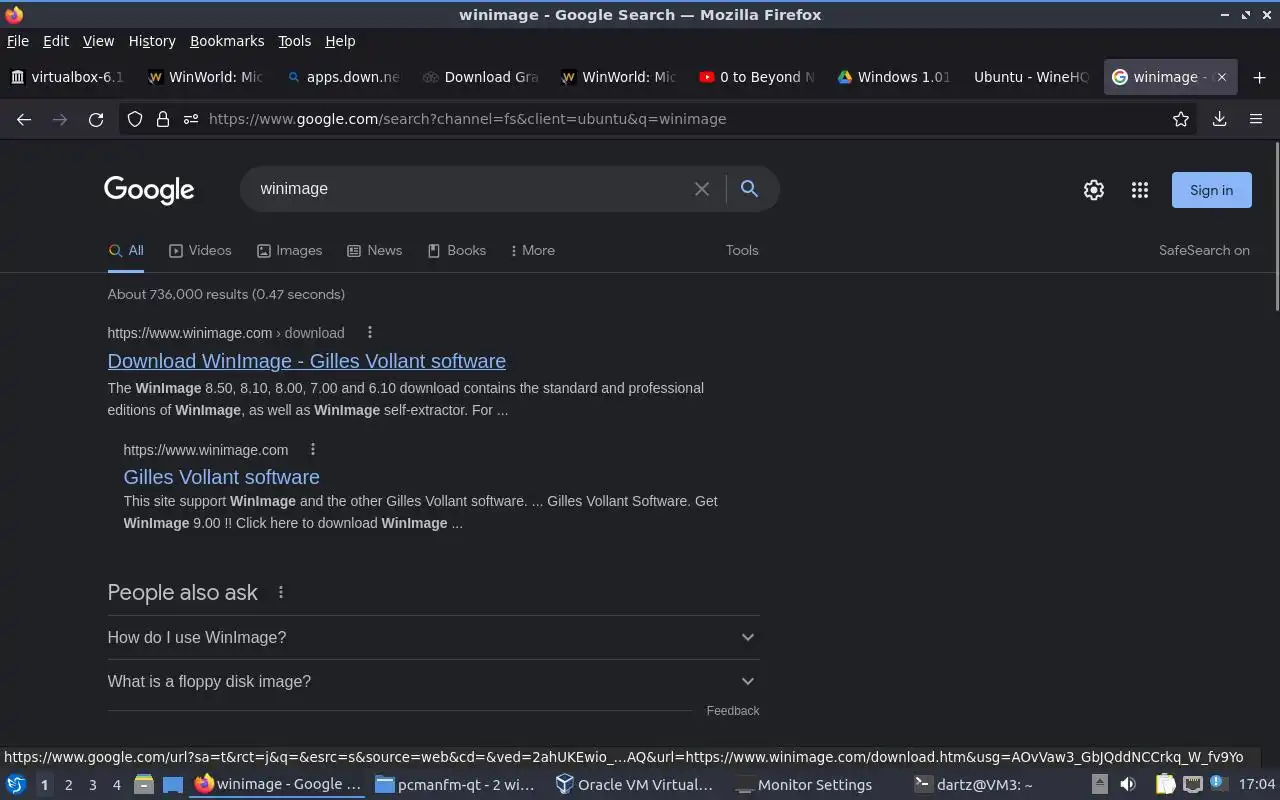This screenshot has width=1280, height=800.
Task: Open the View menu
Action: coord(98,41)
